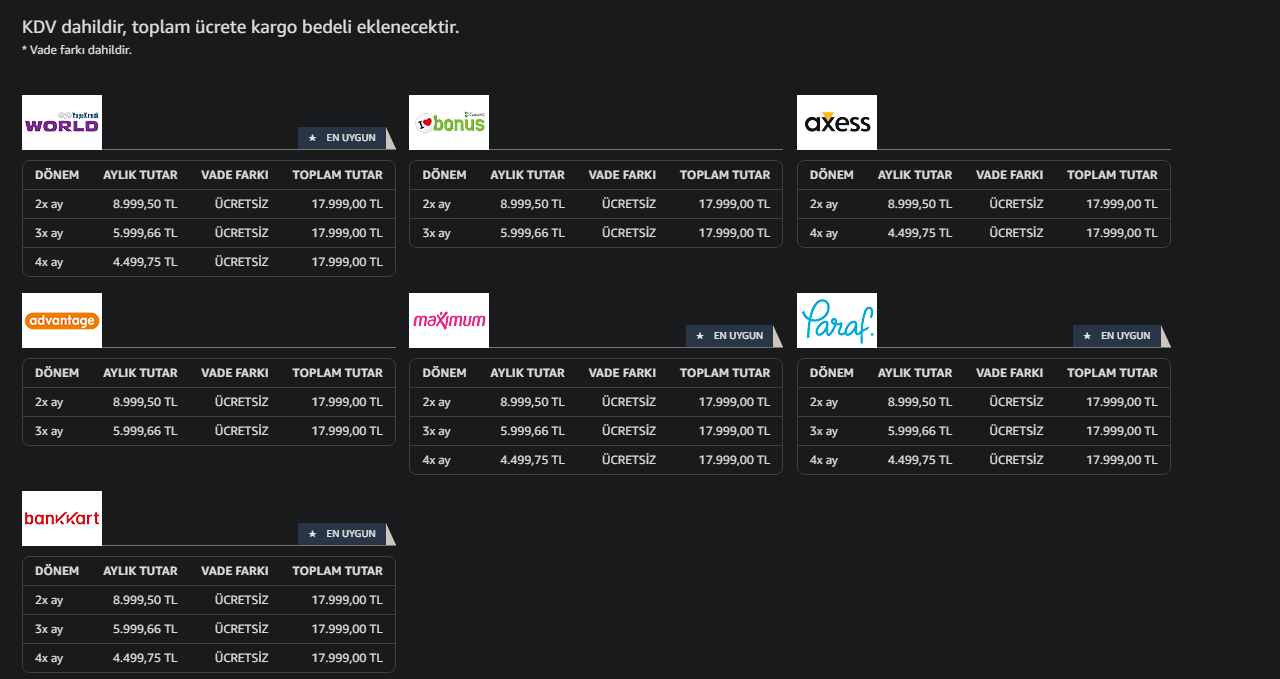Select the 3x ay row in Bonus table
Image resolution: width=1280 pixels, height=679 pixels.
pyautogui.click(x=596, y=233)
